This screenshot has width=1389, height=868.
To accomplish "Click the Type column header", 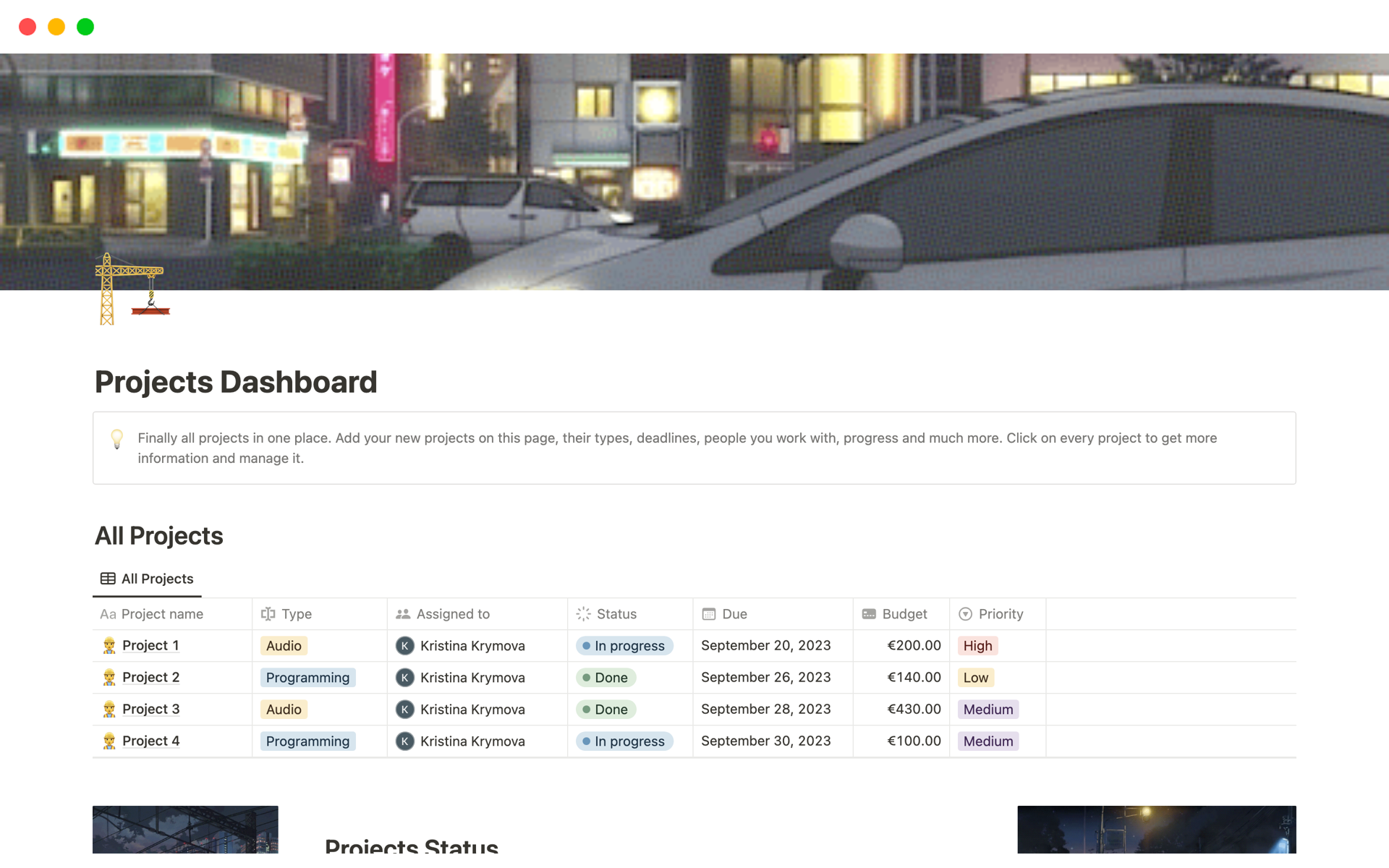I will (296, 614).
